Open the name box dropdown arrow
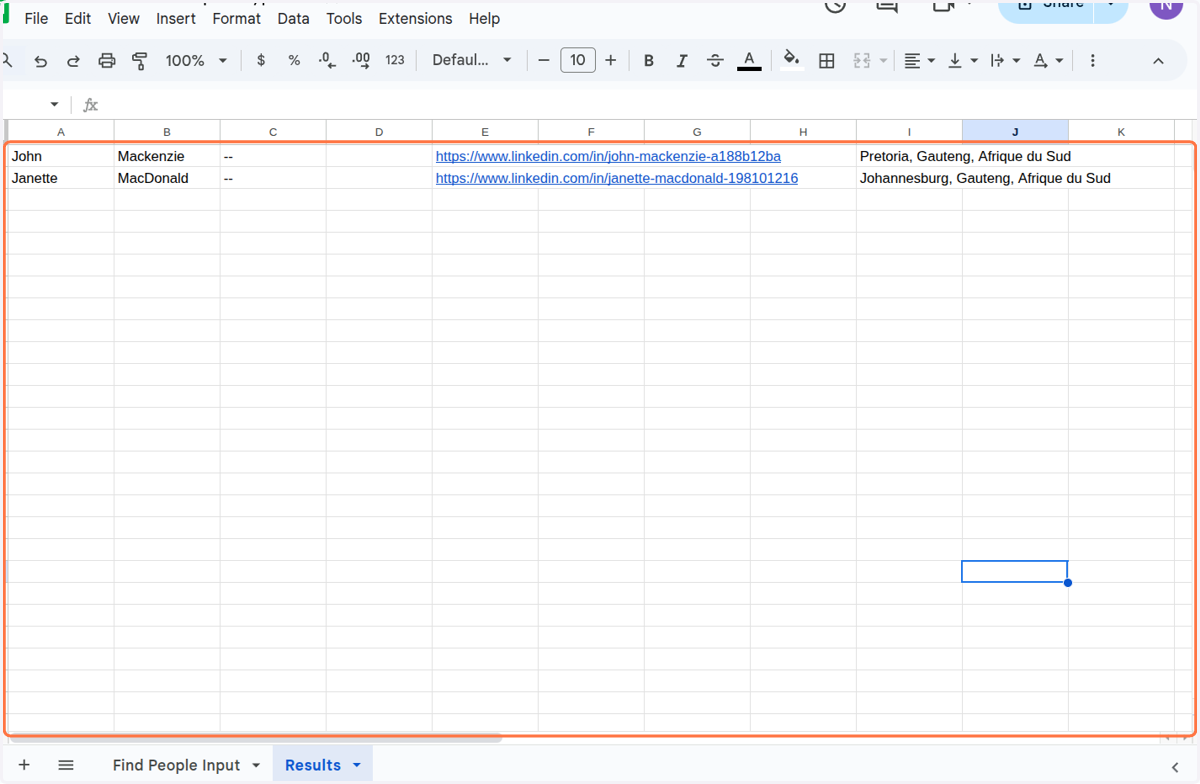This screenshot has height=784, width=1200. tap(54, 105)
